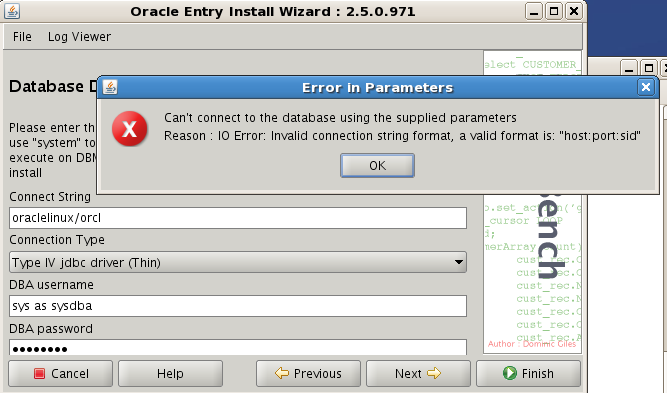Click the 'DBA password' label

tap(51, 328)
